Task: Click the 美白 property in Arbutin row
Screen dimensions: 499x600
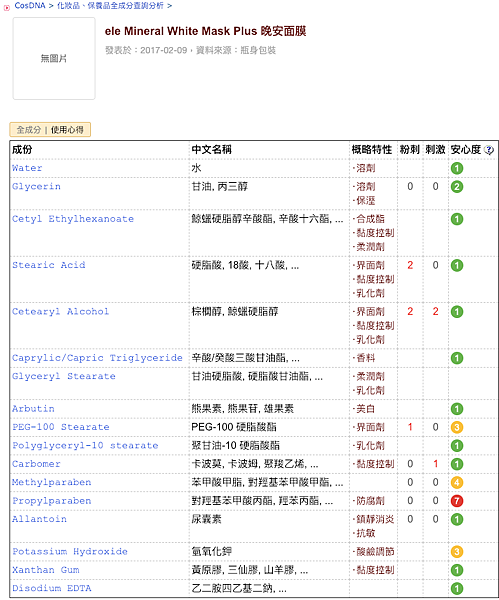Action: pos(365,409)
